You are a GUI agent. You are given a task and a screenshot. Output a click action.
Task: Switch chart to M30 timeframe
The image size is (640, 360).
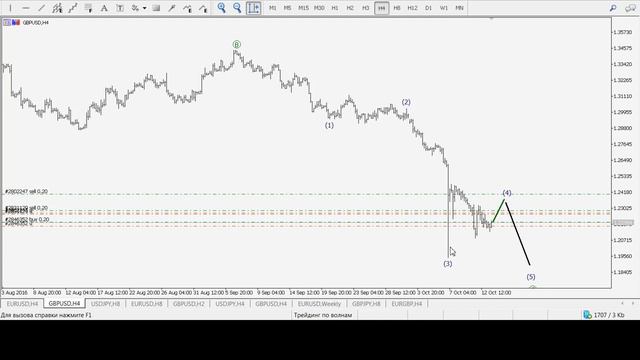(319, 8)
